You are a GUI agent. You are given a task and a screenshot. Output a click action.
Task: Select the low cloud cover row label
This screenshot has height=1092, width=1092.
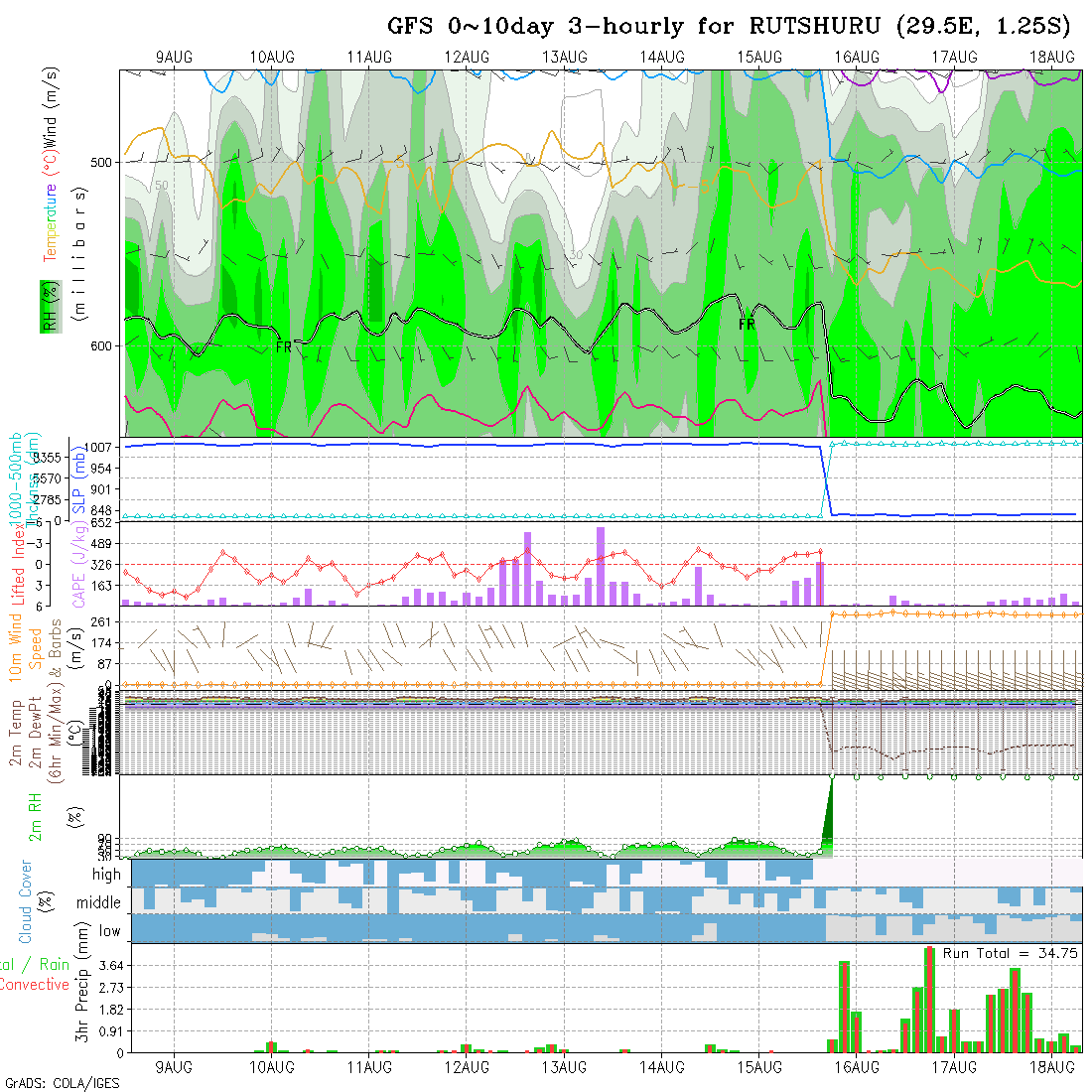109,931
